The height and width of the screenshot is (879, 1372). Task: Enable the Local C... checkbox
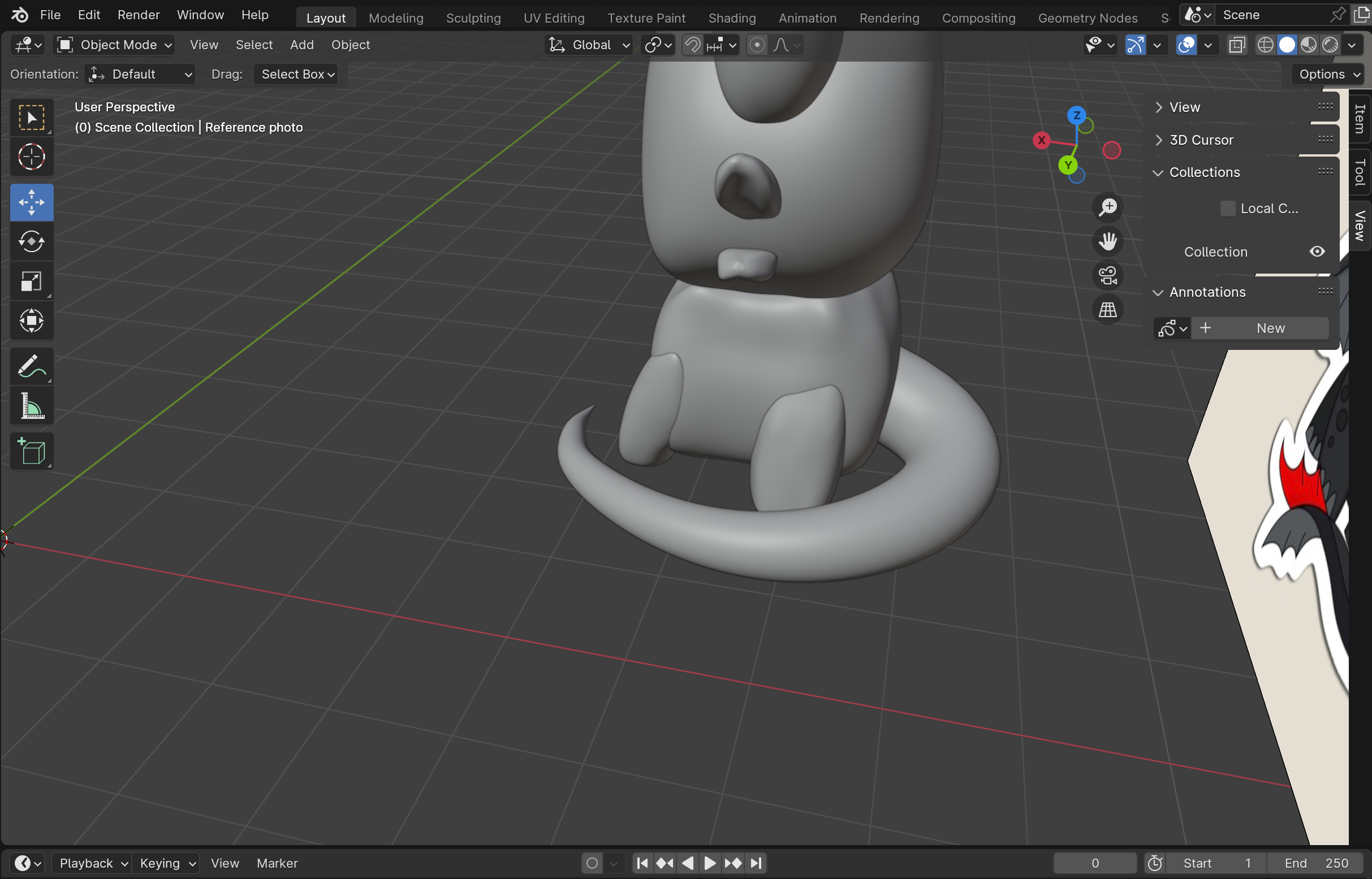coord(1228,209)
